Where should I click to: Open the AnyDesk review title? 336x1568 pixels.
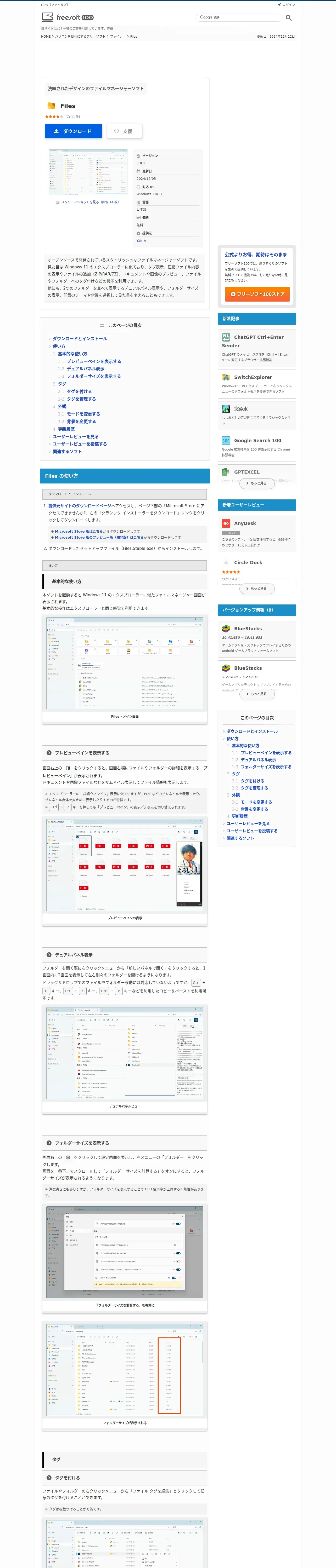245,523
